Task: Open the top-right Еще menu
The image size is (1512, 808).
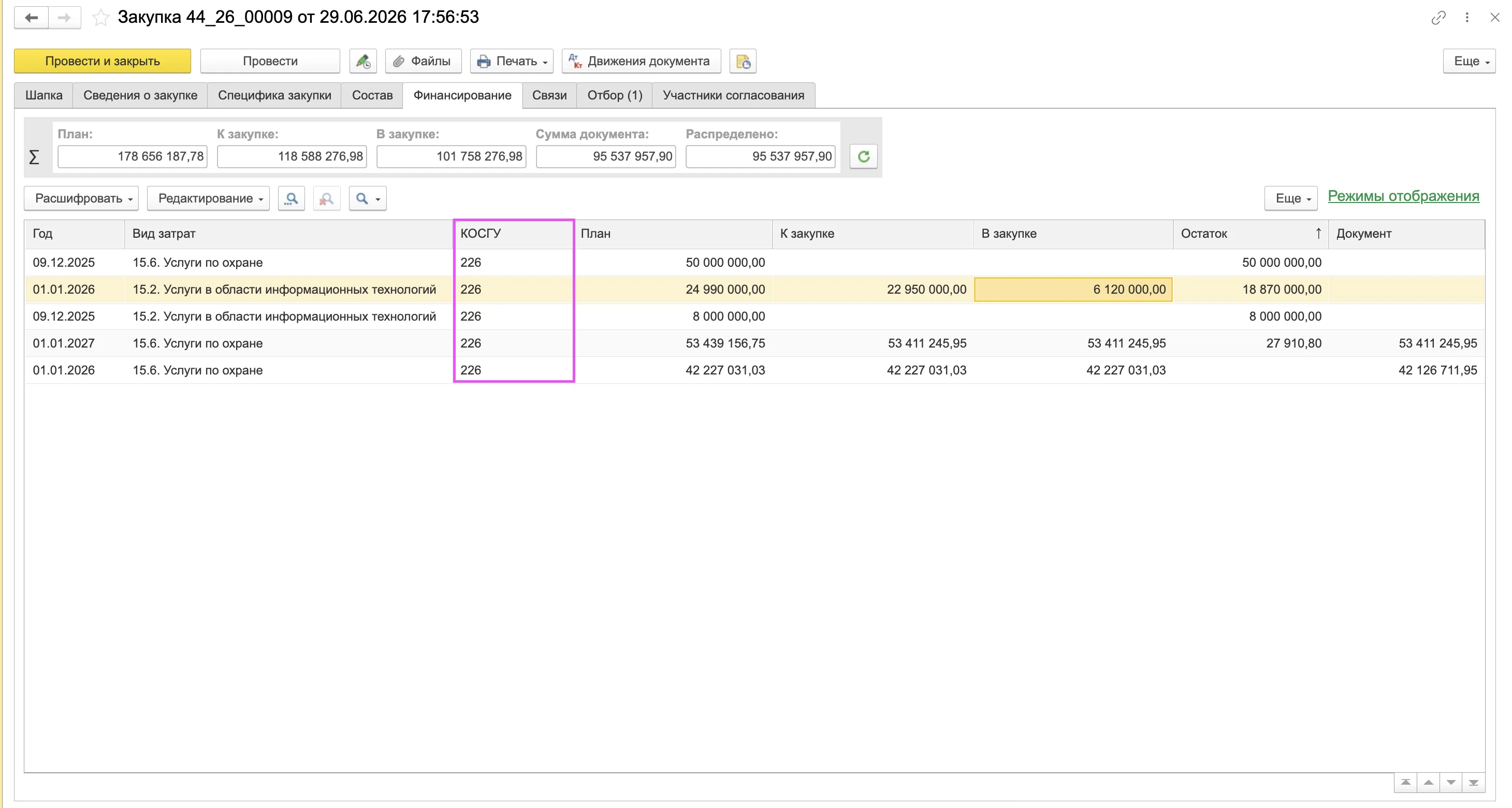Action: click(1469, 61)
